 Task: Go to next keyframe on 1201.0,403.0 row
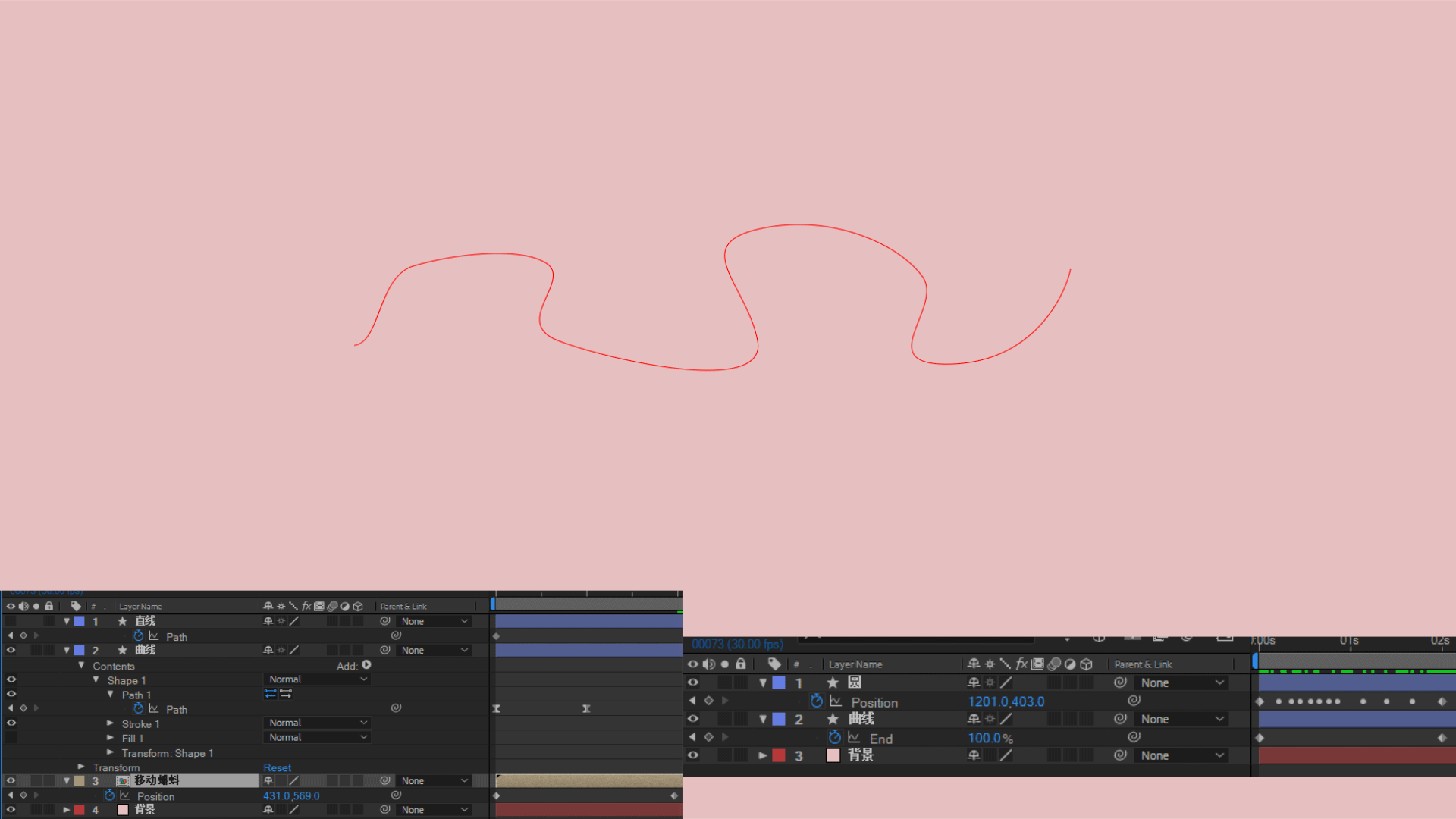pyautogui.click(x=726, y=701)
